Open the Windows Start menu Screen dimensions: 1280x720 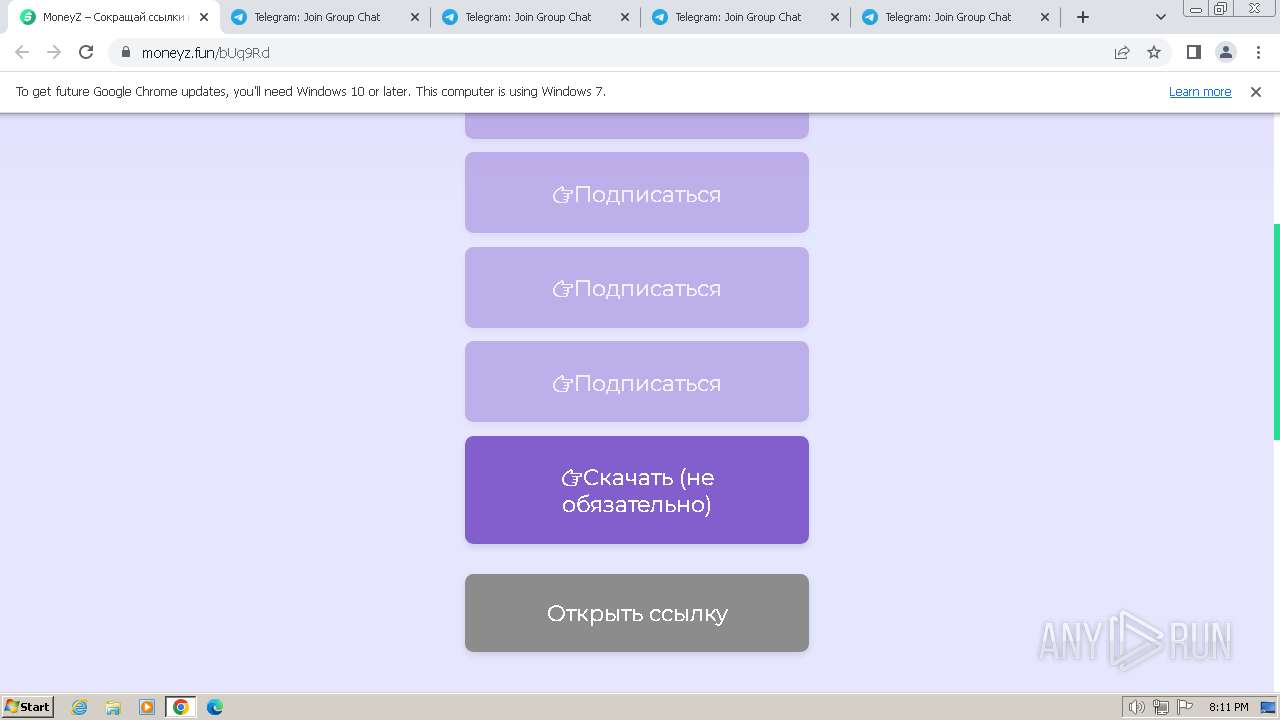point(28,706)
